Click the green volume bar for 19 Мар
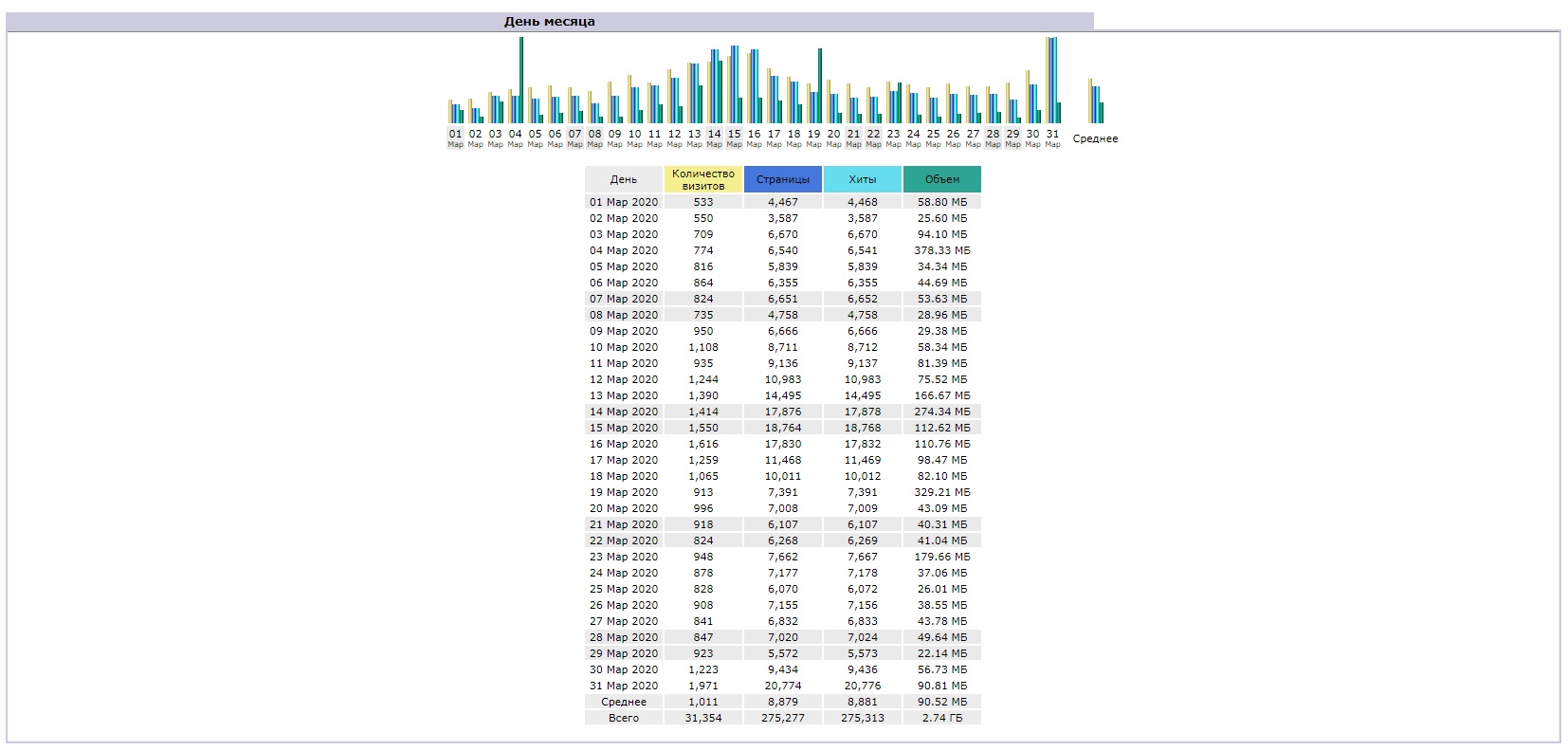This screenshot has width=1568, height=751. click(820, 85)
